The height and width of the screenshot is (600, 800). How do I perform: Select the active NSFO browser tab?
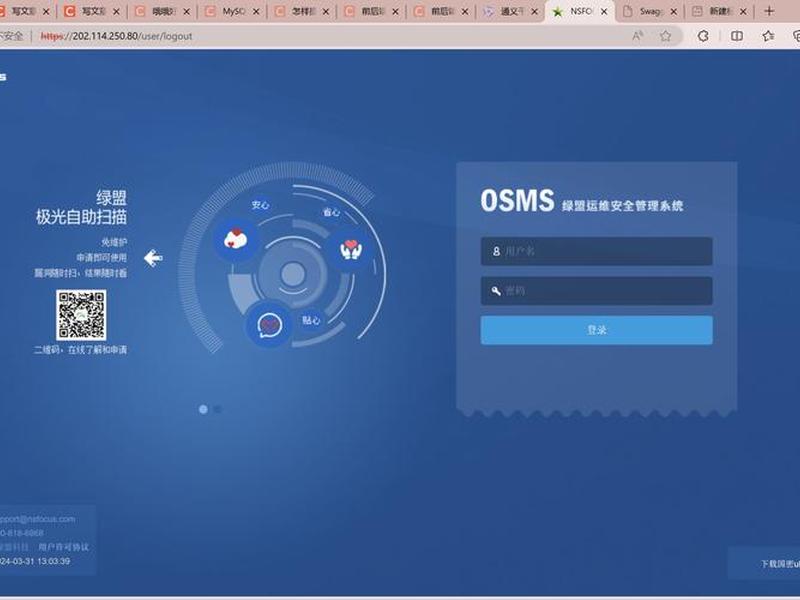point(580,11)
